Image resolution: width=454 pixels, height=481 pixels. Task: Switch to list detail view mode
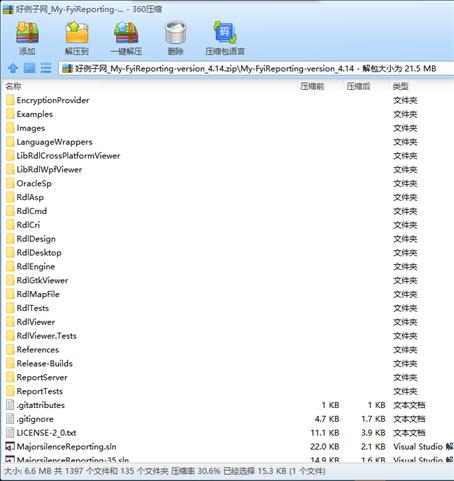(x=46, y=68)
